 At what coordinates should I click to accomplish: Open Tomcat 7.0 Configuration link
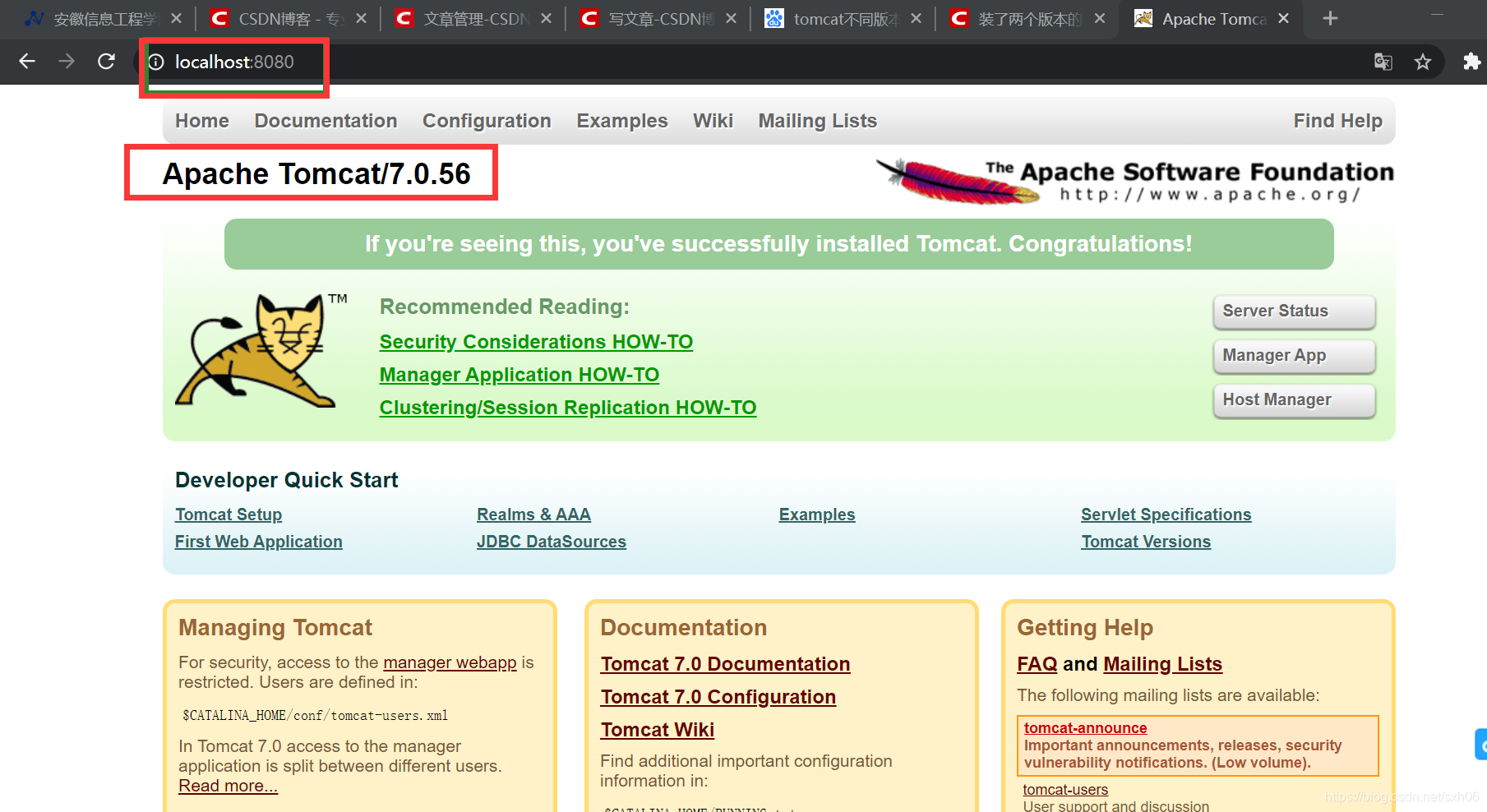tap(718, 697)
